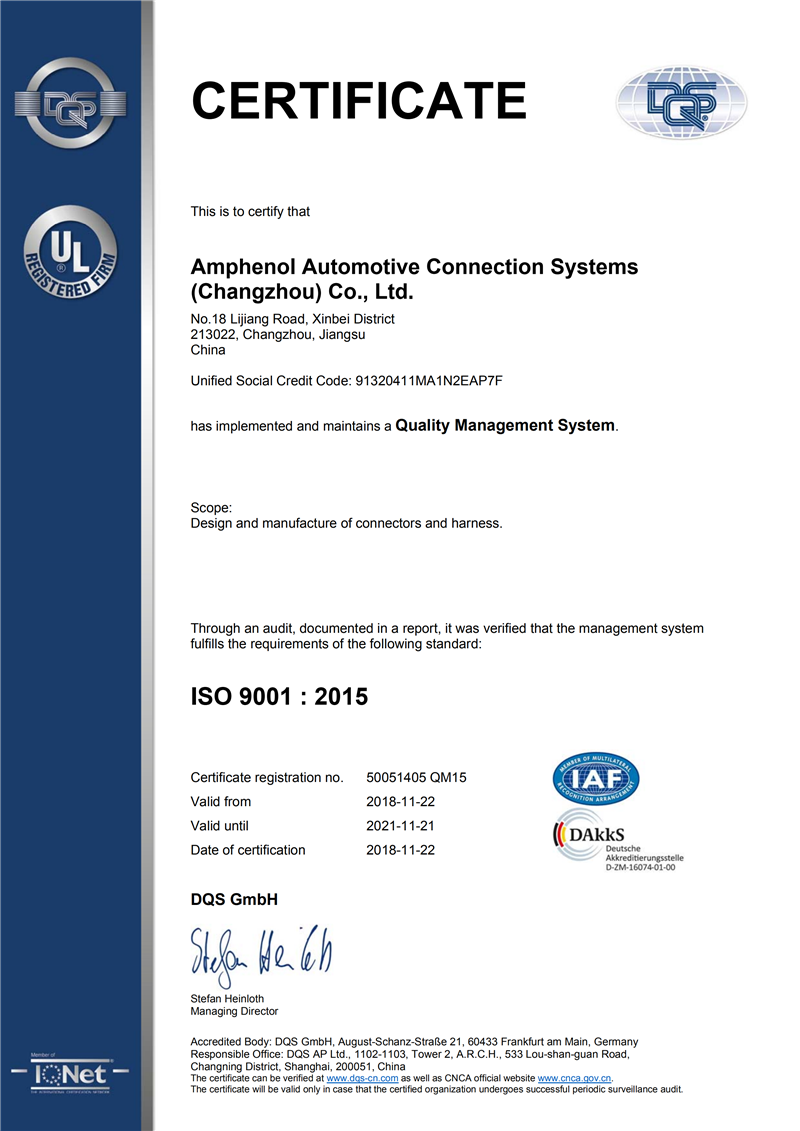
Task: Click the "DQS GmbH" heading above signature
Action: click(x=234, y=899)
